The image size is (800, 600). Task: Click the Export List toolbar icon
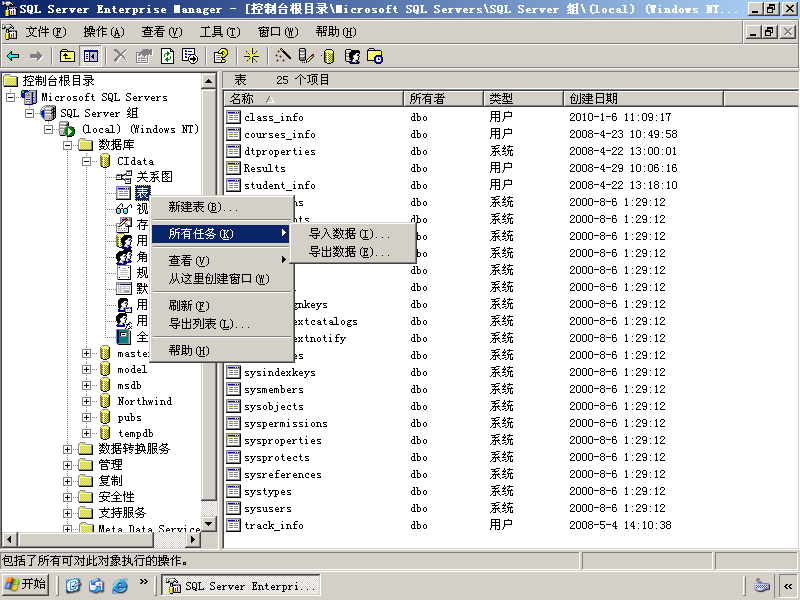190,56
